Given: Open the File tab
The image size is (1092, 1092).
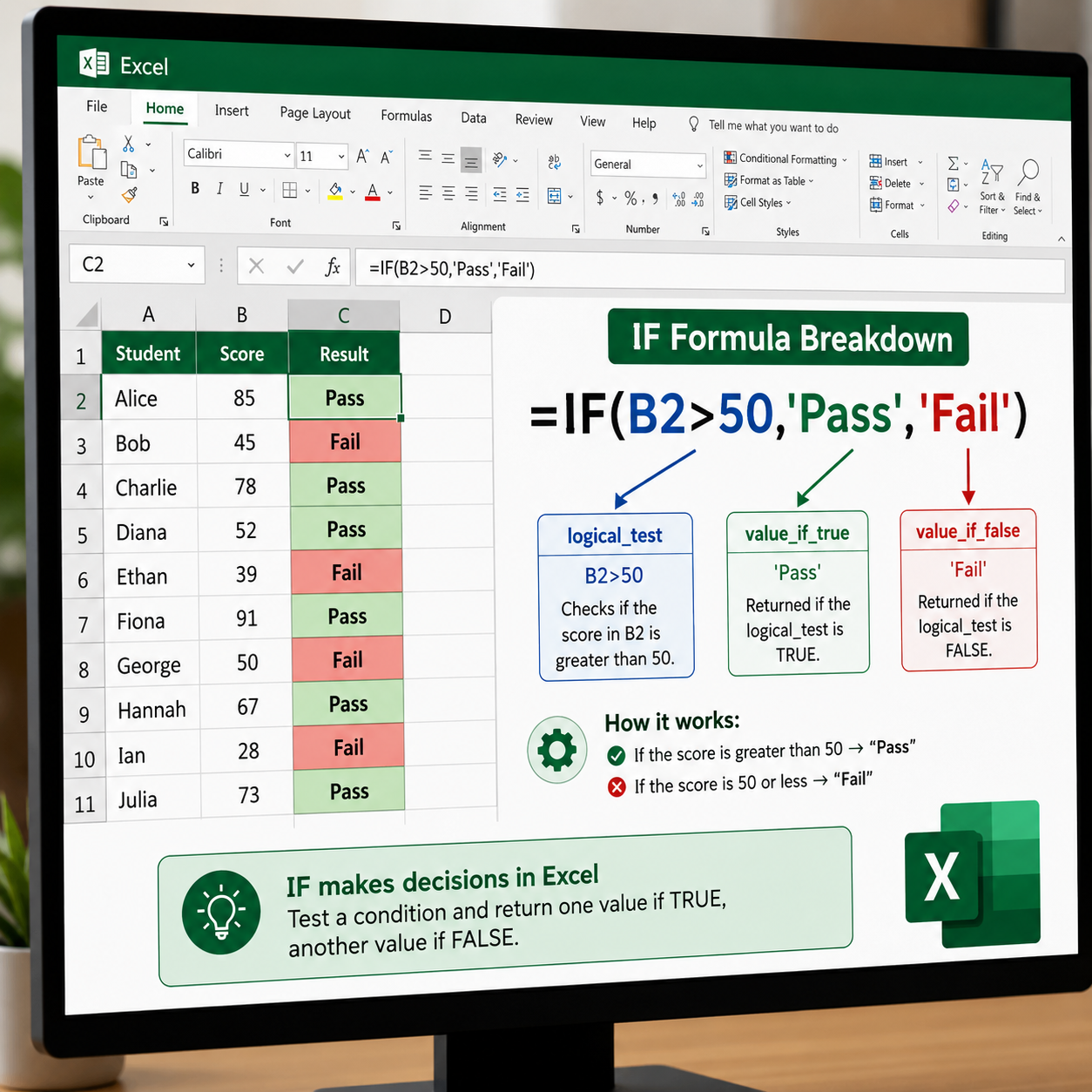Looking at the screenshot, I should tap(97, 106).
